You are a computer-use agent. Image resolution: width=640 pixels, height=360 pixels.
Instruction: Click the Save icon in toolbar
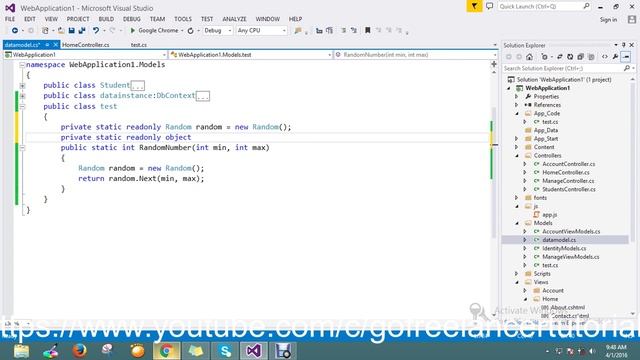tap(71, 31)
